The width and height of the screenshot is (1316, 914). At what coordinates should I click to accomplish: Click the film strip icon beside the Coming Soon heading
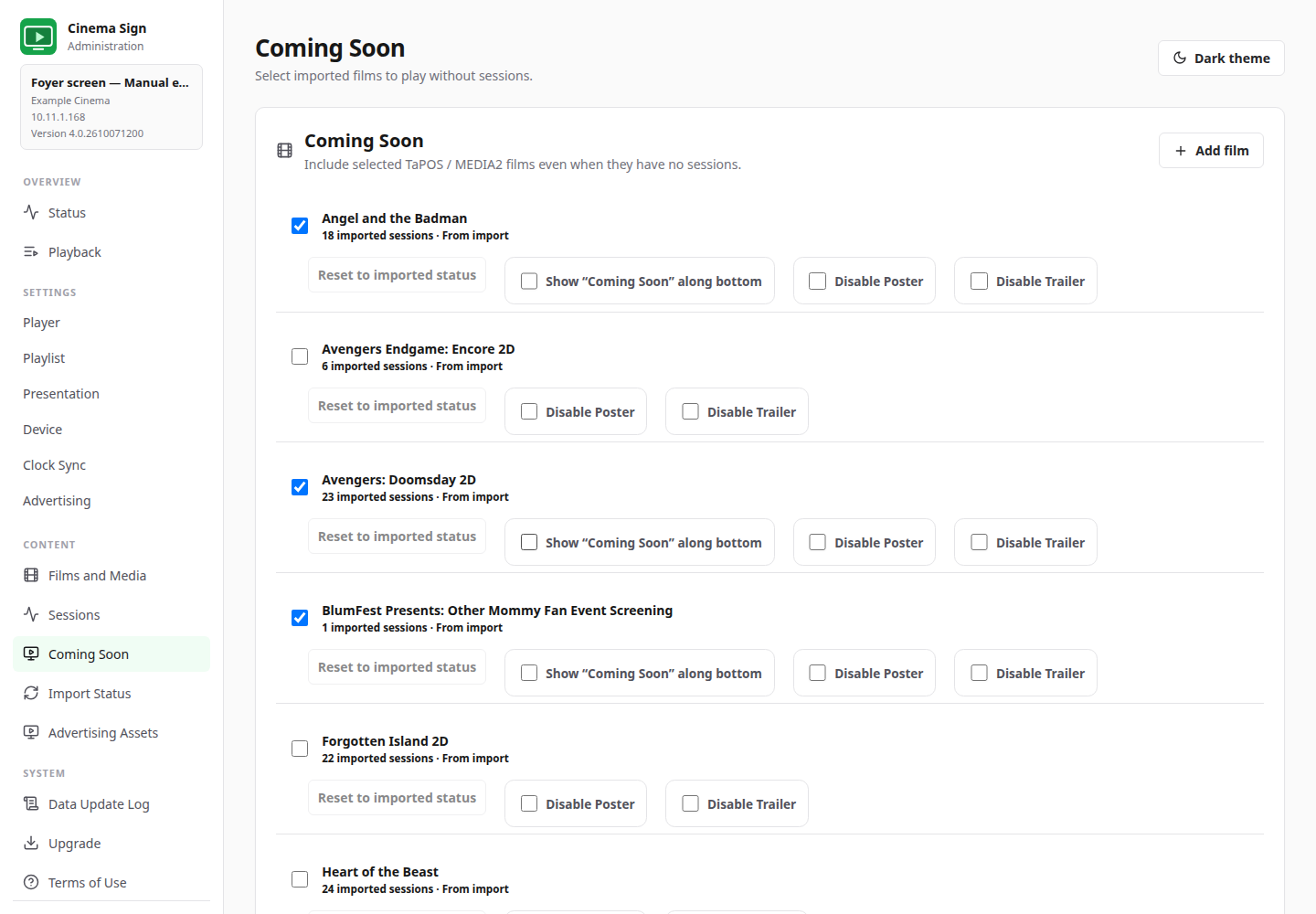click(285, 150)
